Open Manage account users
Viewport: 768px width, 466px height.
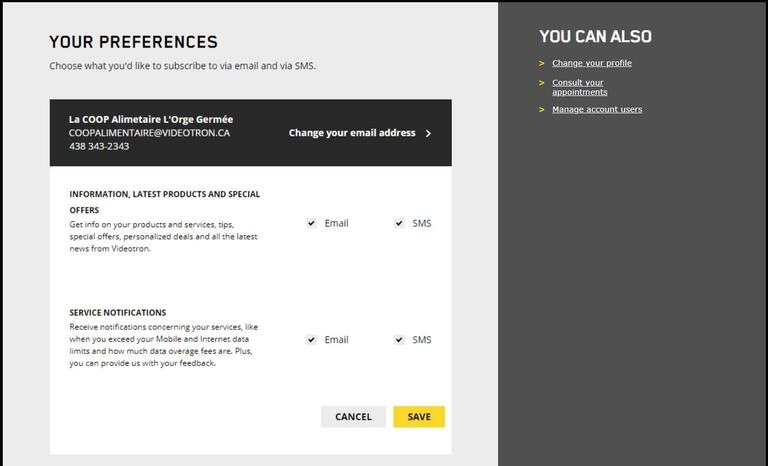597,109
